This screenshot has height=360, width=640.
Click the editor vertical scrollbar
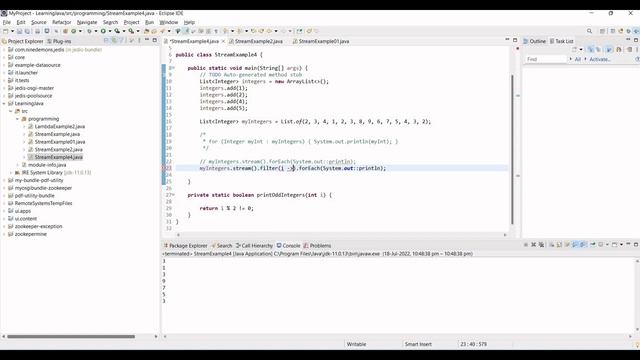512,149
